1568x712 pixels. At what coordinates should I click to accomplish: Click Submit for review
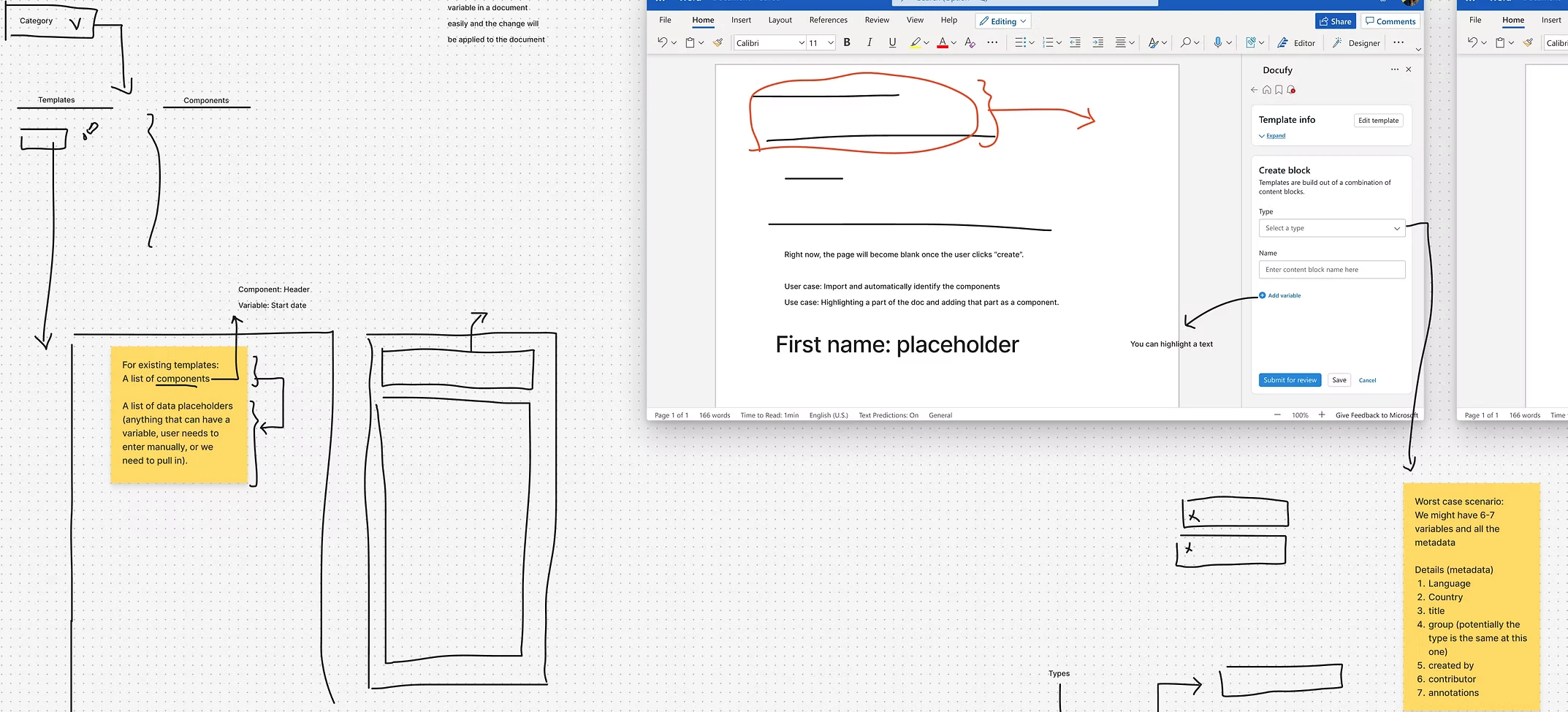tap(1290, 380)
